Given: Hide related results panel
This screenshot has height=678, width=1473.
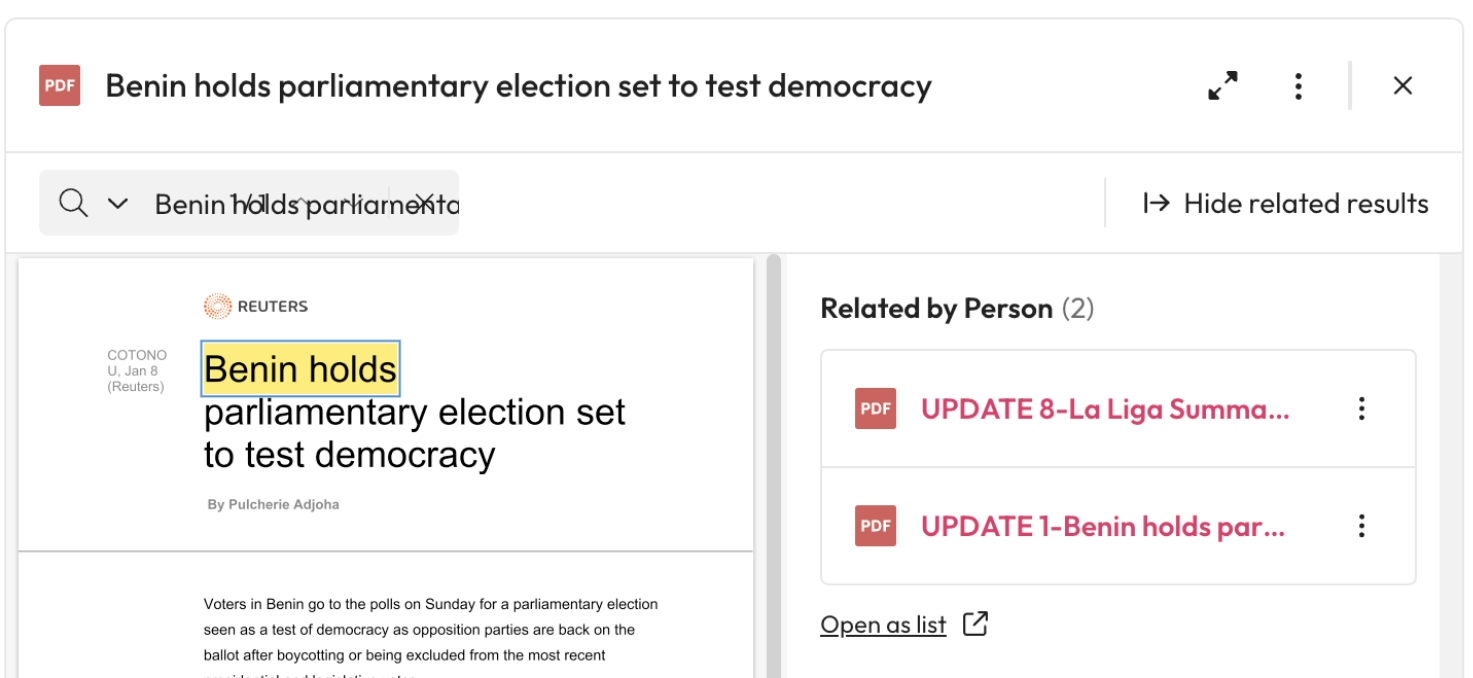Looking at the screenshot, I should point(1286,203).
